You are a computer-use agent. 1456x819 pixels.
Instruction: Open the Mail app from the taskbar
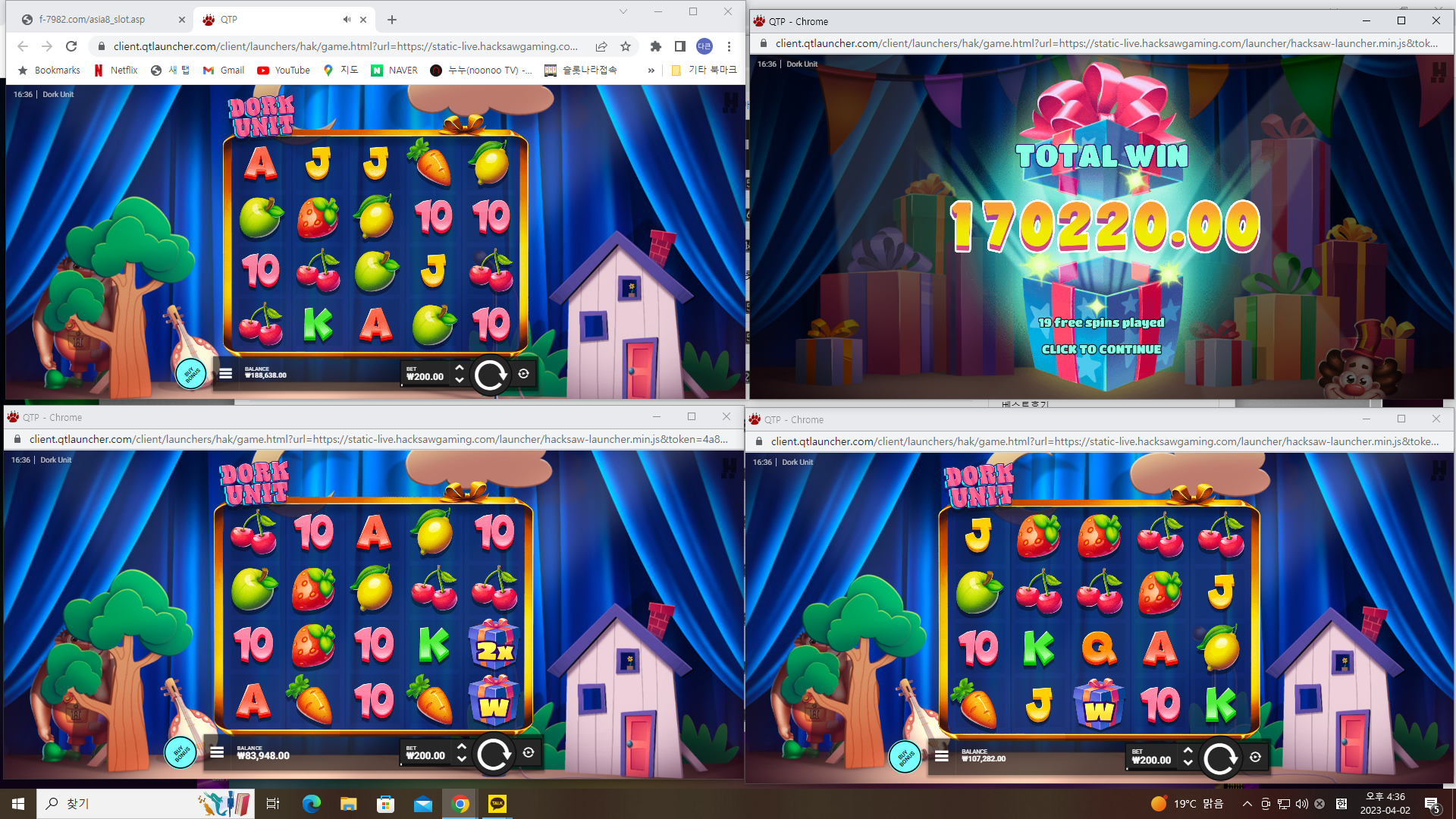click(423, 804)
